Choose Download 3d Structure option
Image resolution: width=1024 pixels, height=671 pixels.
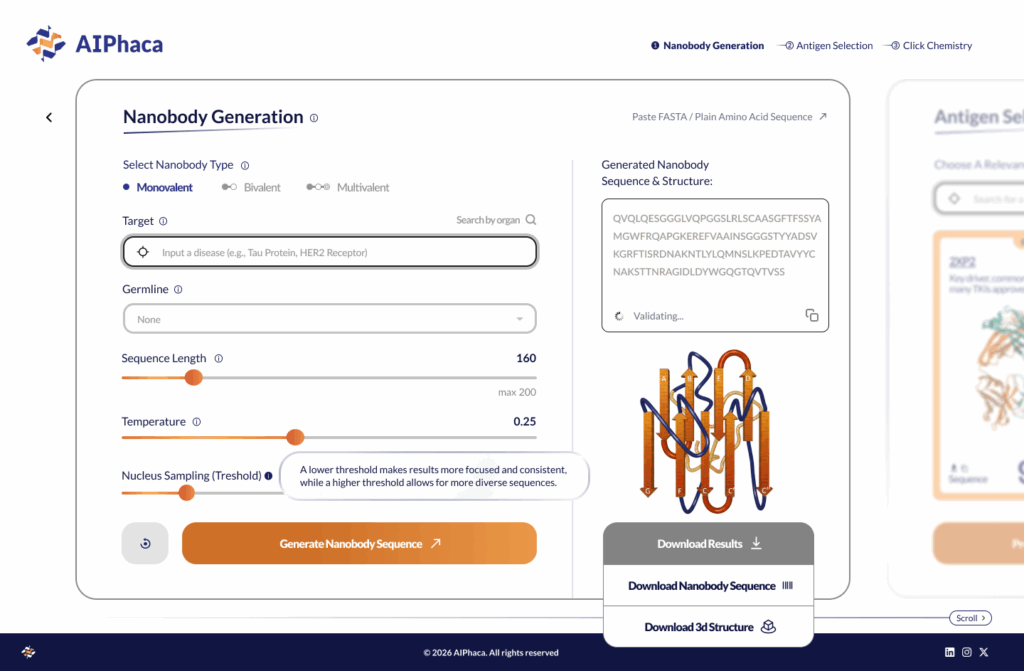[708, 627]
